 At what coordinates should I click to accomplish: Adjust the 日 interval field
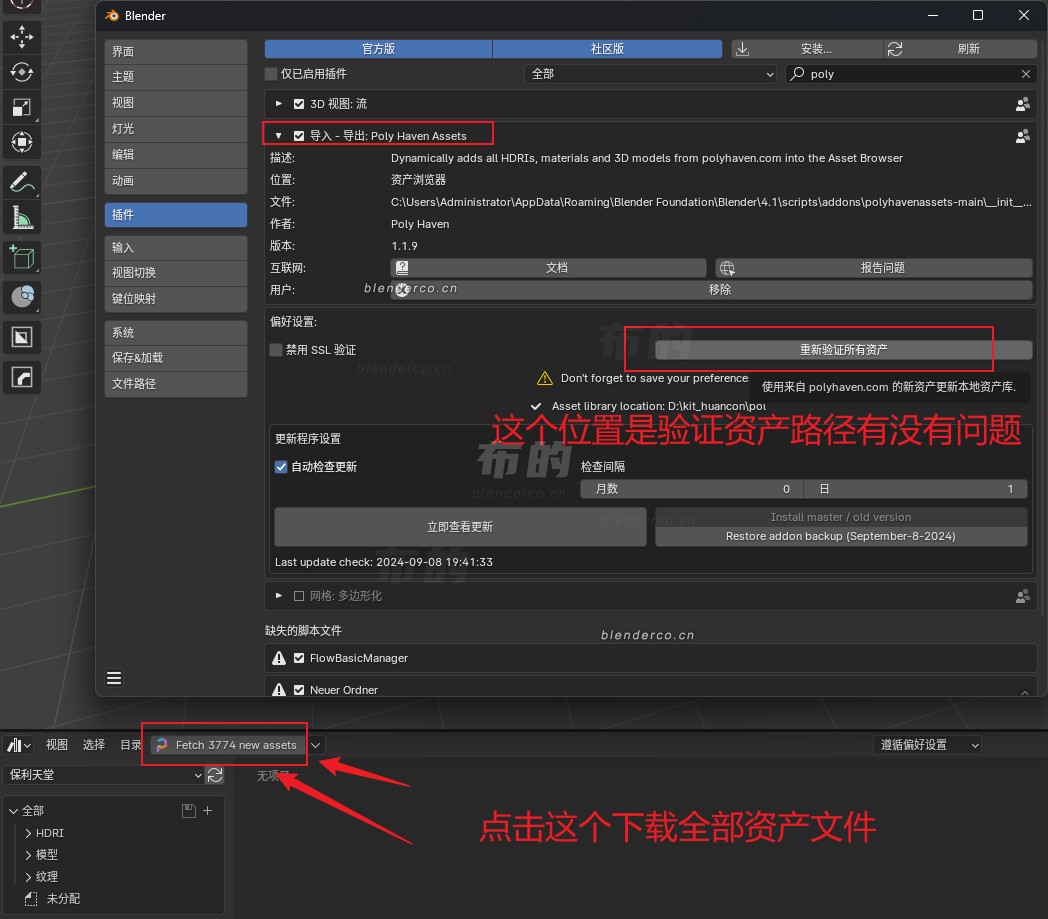915,489
